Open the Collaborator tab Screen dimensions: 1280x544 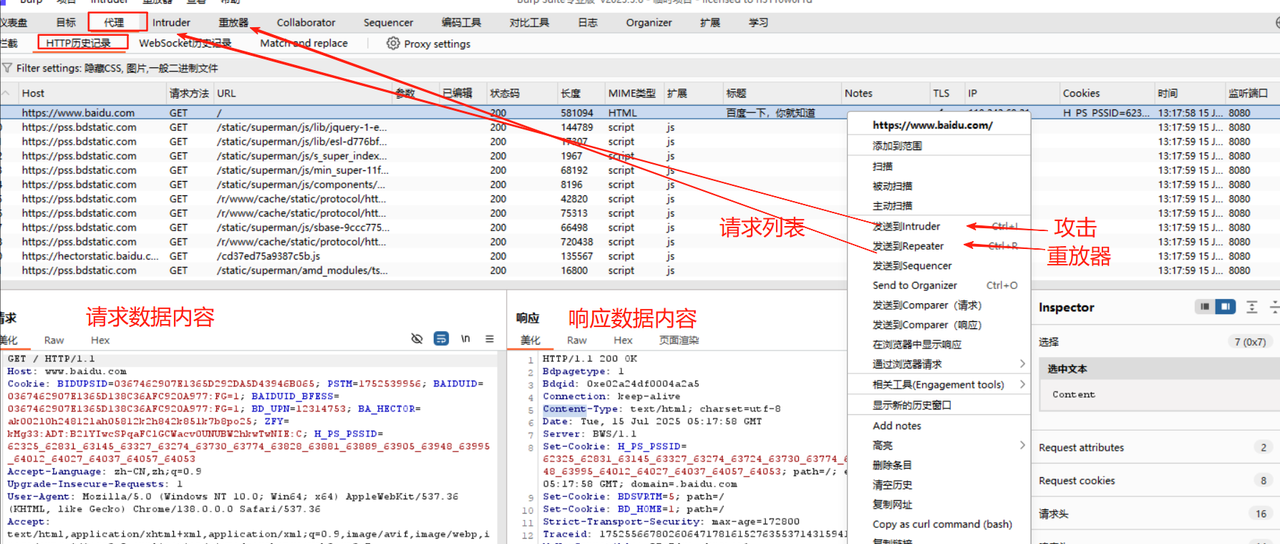pos(306,22)
